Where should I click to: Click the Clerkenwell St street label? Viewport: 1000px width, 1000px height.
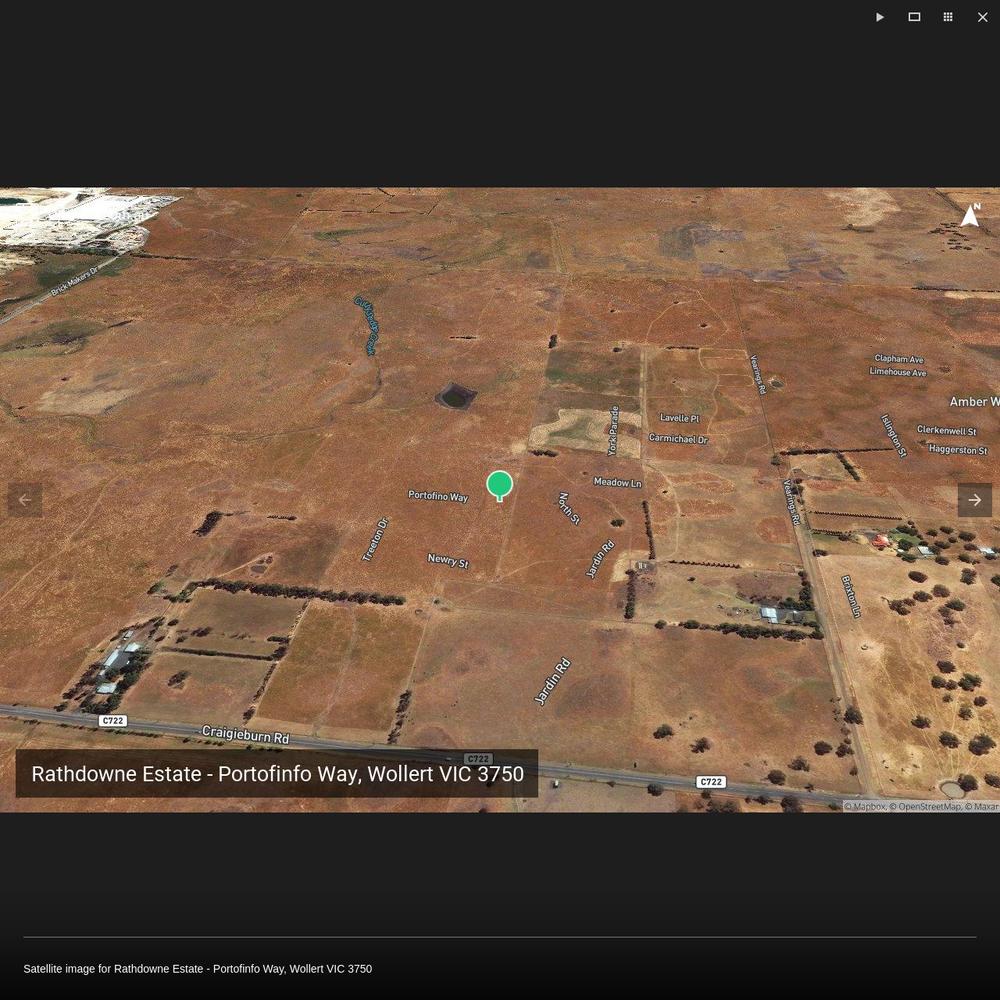(946, 430)
